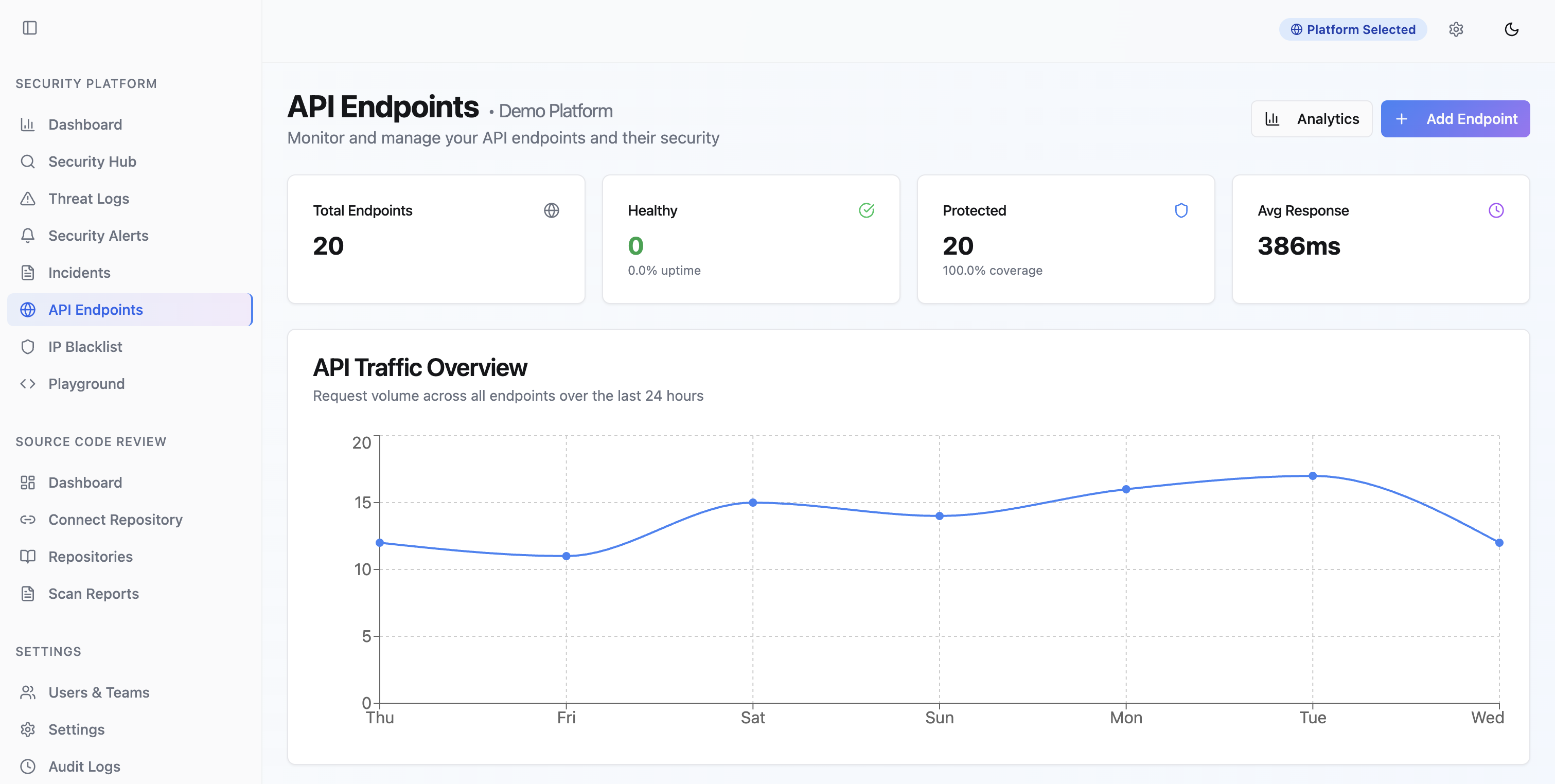Select the IP Blacklist shield icon

[28, 346]
